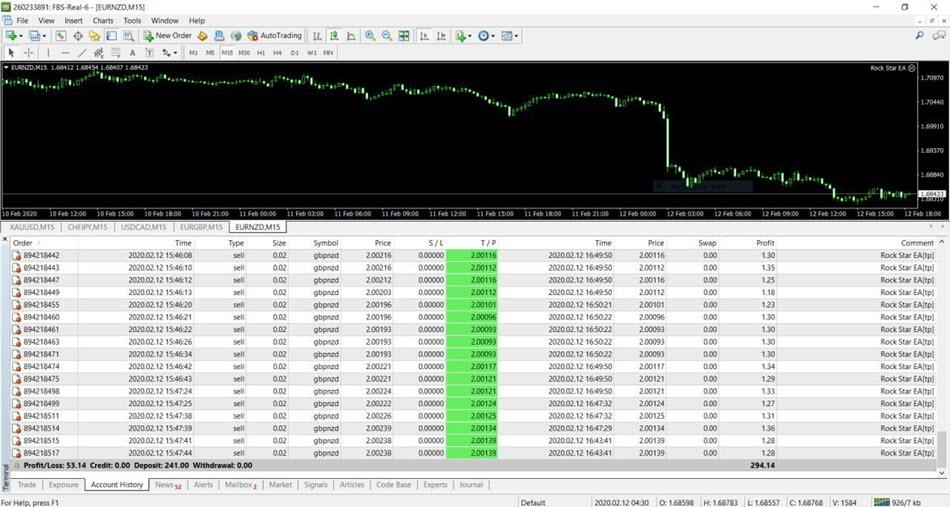Enable the M30 timeframe button

coord(244,53)
